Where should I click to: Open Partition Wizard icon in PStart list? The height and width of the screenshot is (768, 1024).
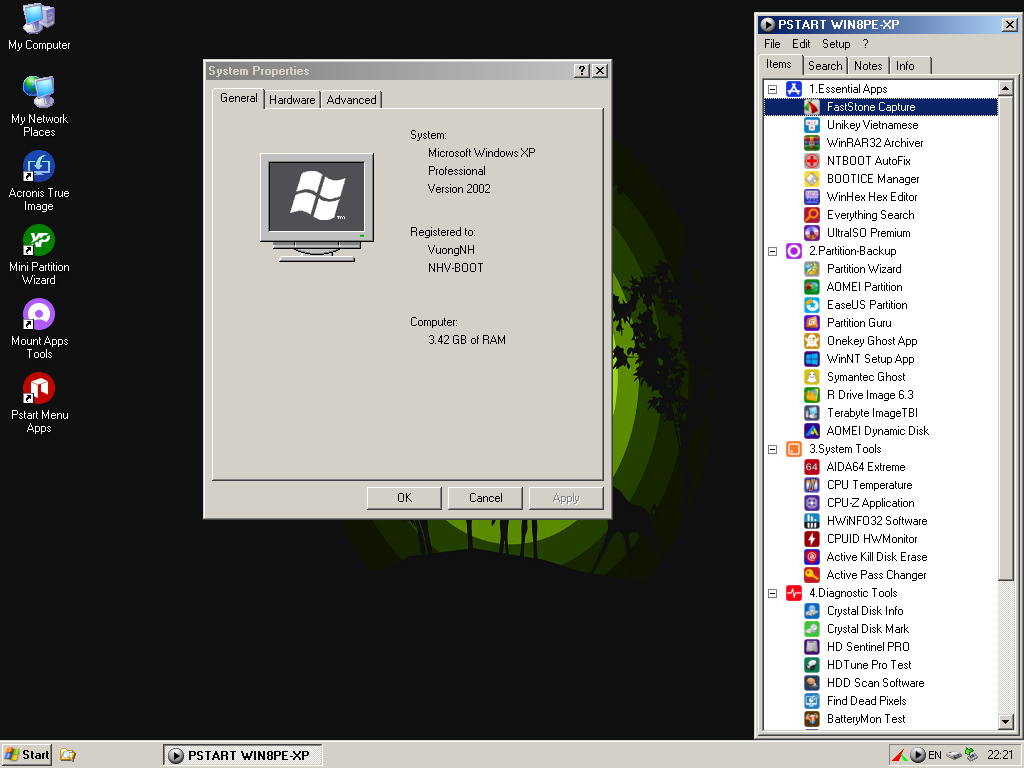(x=811, y=268)
